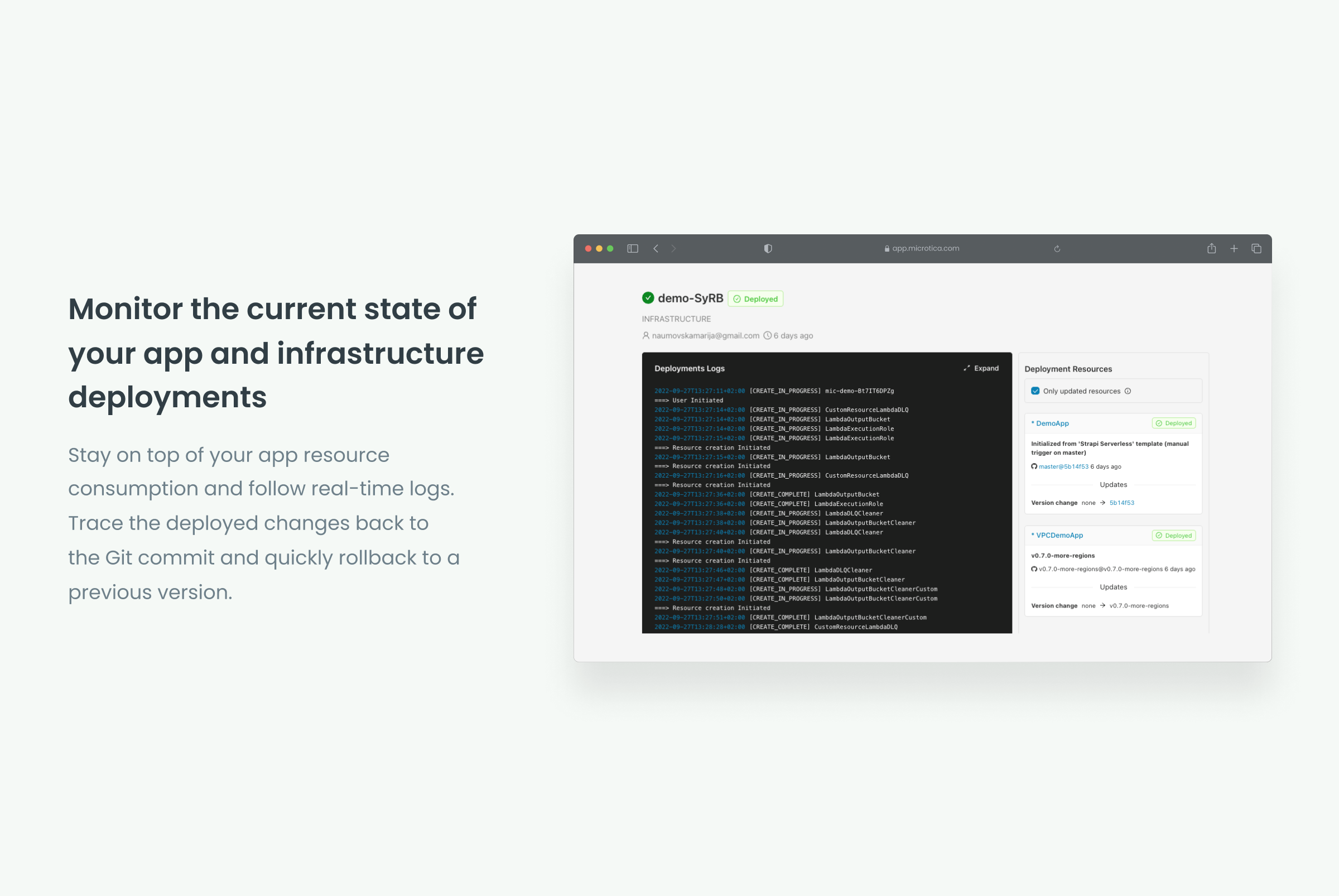The image size is (1339, 896).
Task: Open the VPCDemoApp resource link
Action: (x=1059, y=536)
